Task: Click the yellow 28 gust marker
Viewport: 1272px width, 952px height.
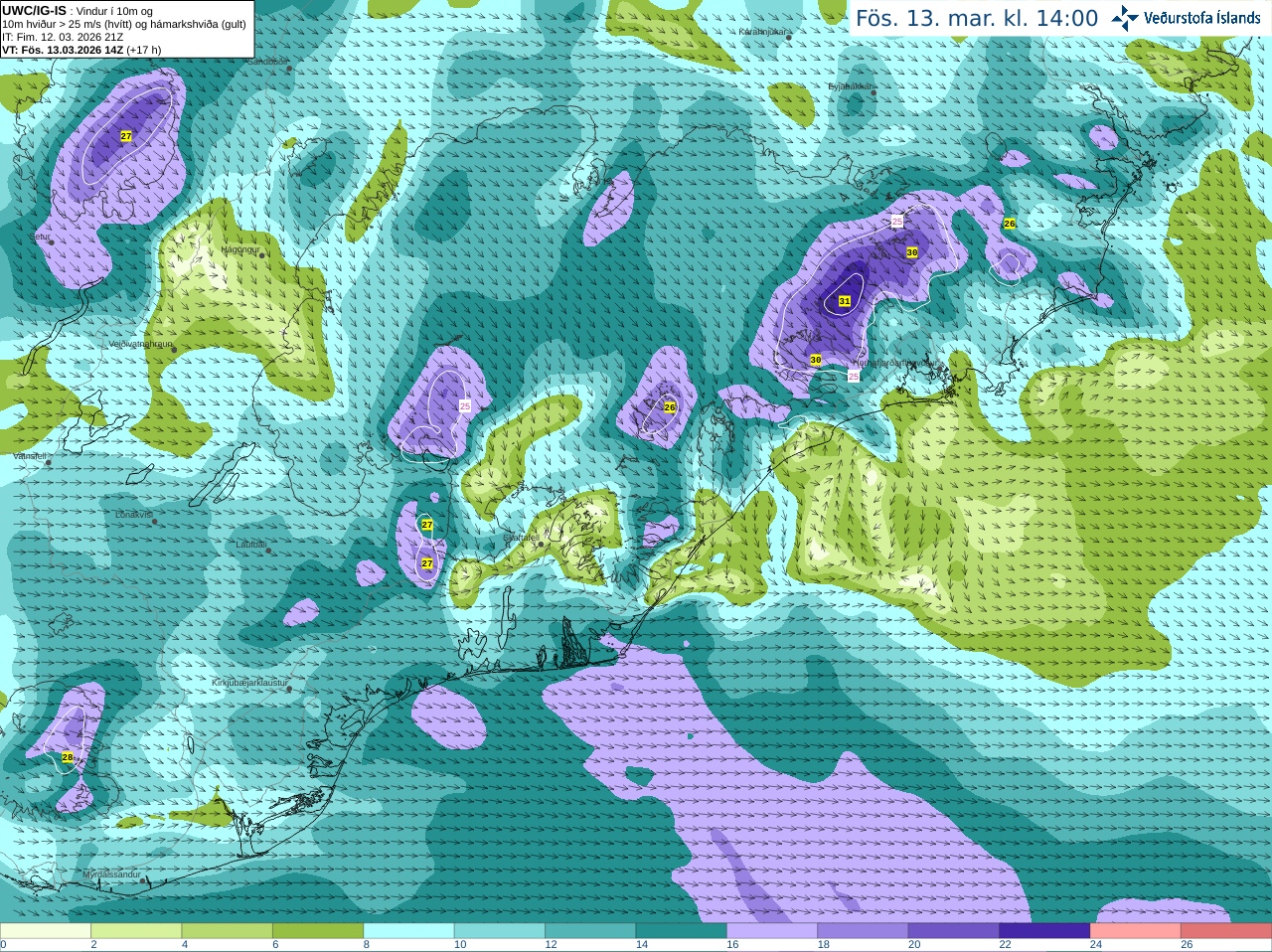Action: [x=68, y=757]
